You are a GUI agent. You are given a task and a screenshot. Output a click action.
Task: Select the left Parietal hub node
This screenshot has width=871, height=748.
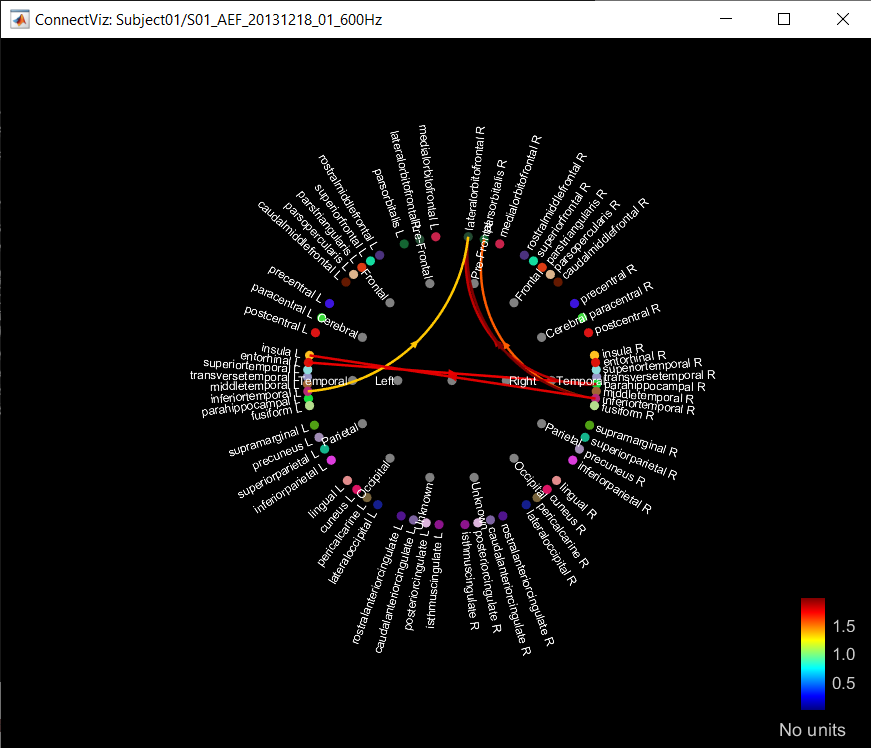pyautogui.click(x=363, y=424)
